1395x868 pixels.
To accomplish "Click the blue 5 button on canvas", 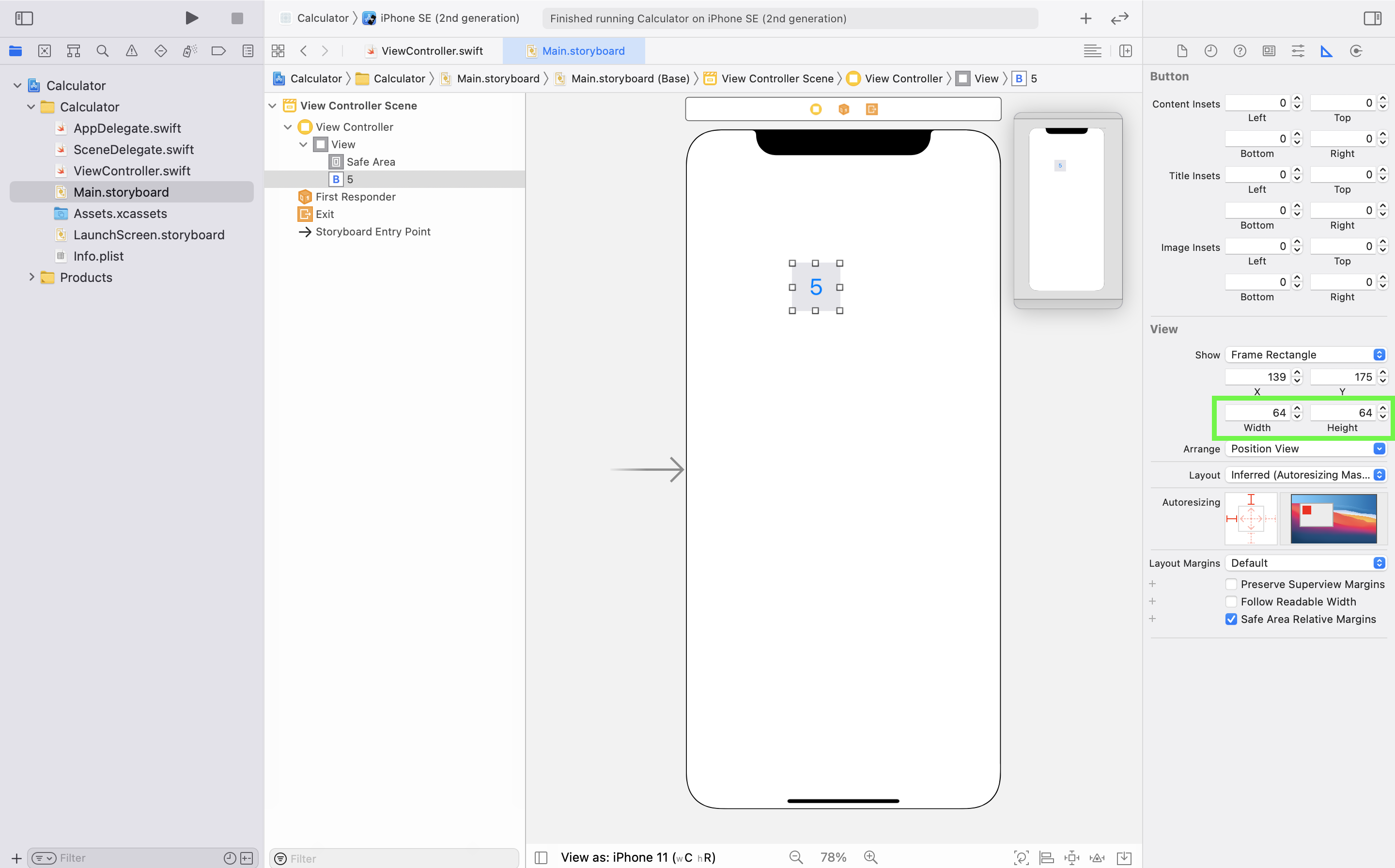I will [x=815, y=287].
